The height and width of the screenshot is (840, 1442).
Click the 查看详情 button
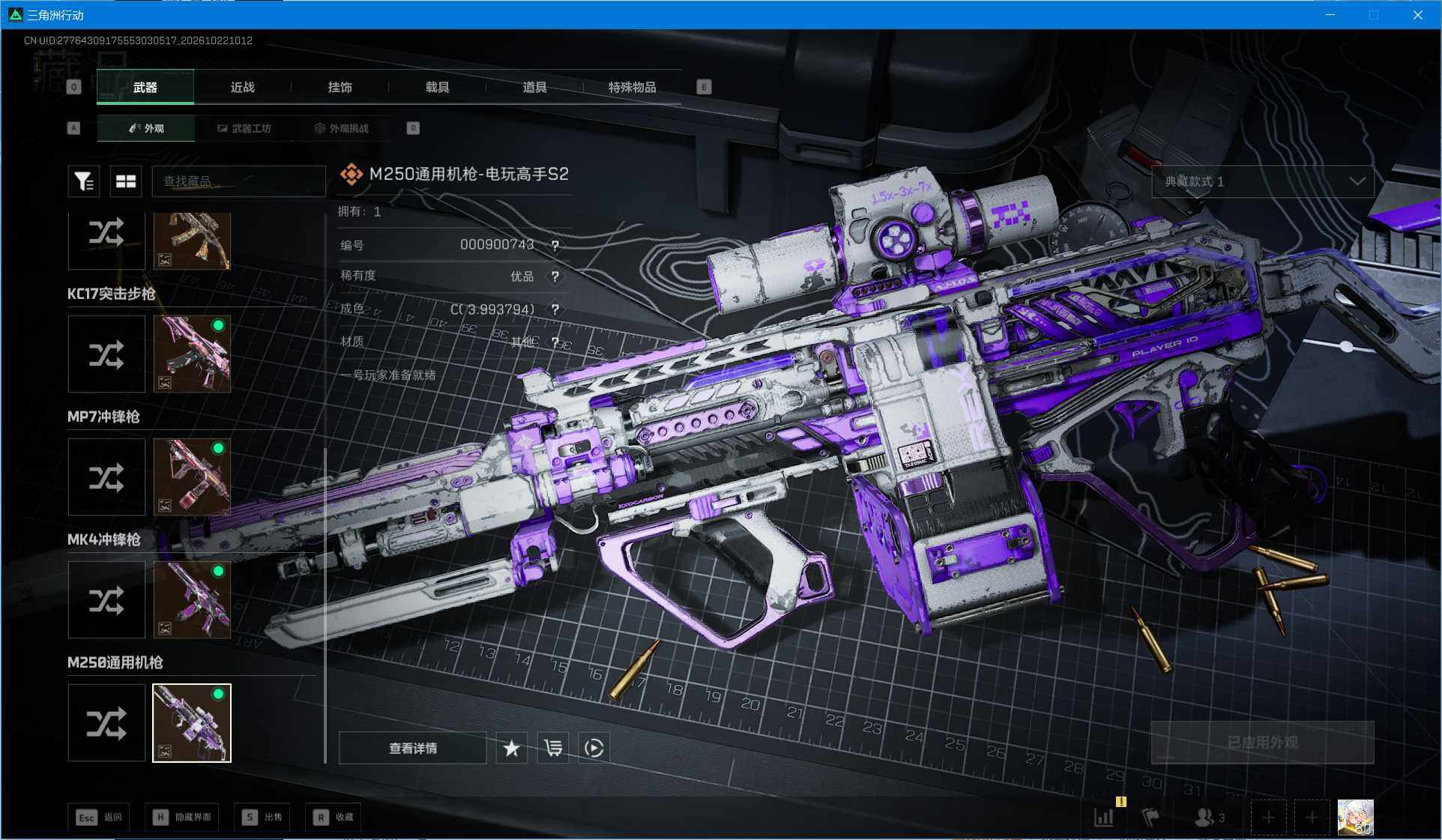coord(413,748)
